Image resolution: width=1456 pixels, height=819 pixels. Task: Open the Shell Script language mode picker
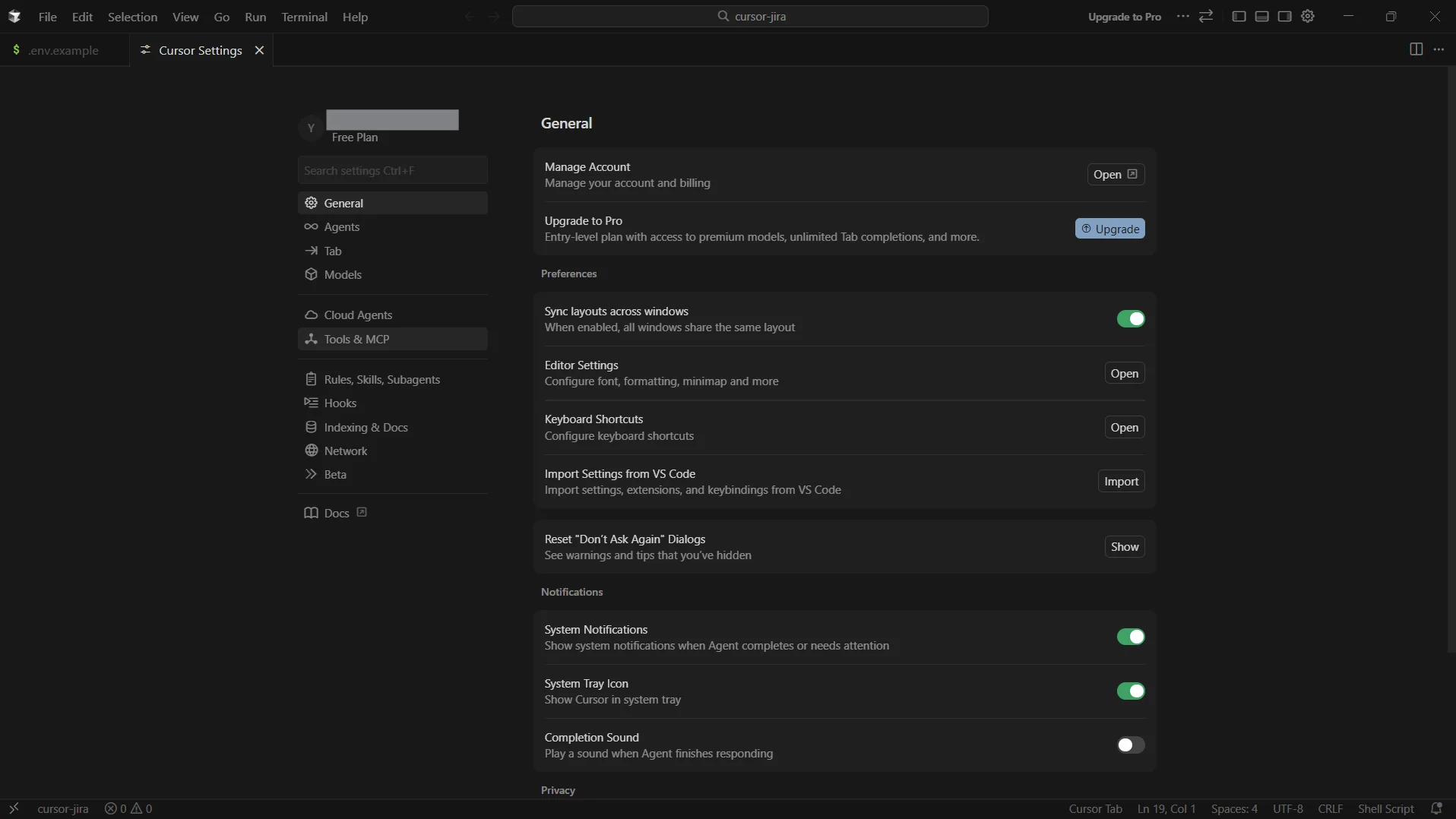(1385, 808)
